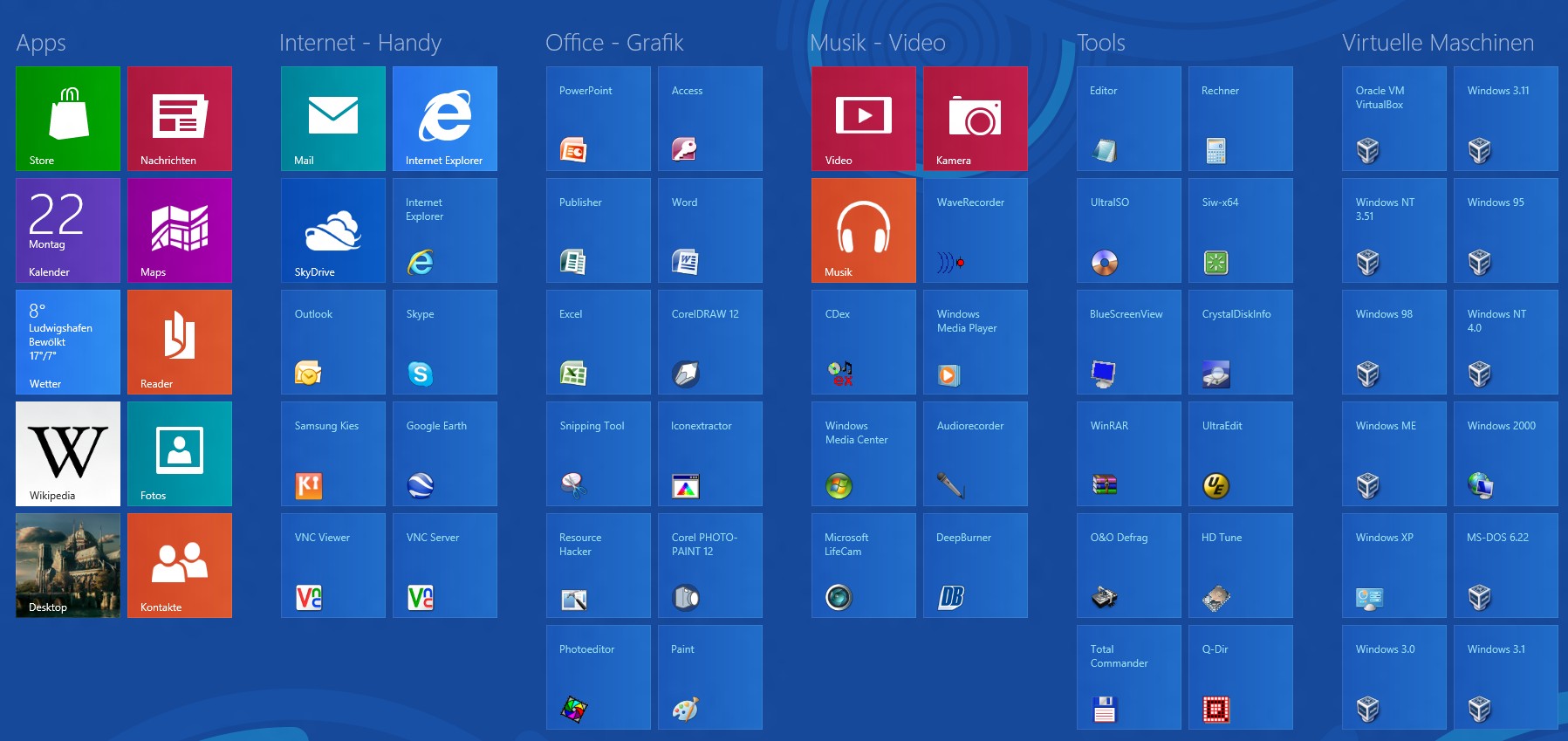
Task: Open the Editor tile
Action: tap(1129, 119)
